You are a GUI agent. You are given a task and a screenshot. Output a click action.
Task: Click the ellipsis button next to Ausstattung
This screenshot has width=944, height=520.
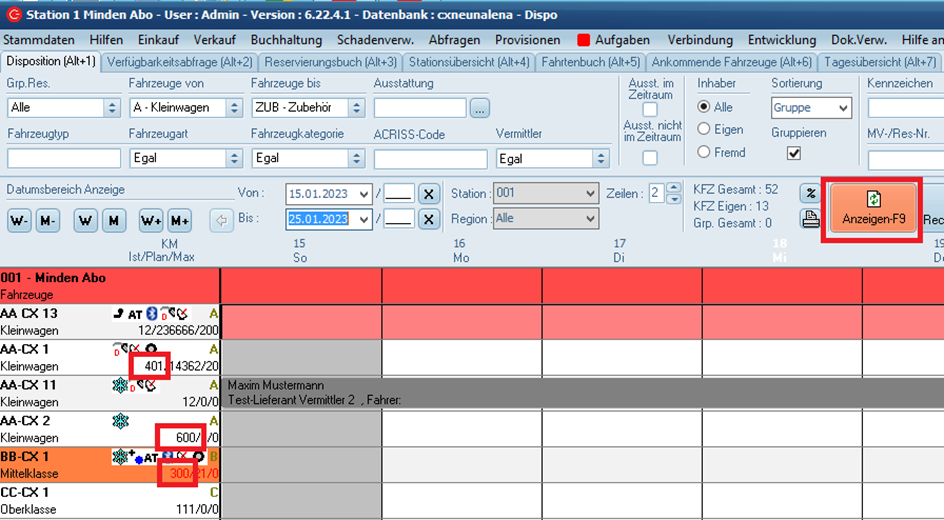[480, 107]
